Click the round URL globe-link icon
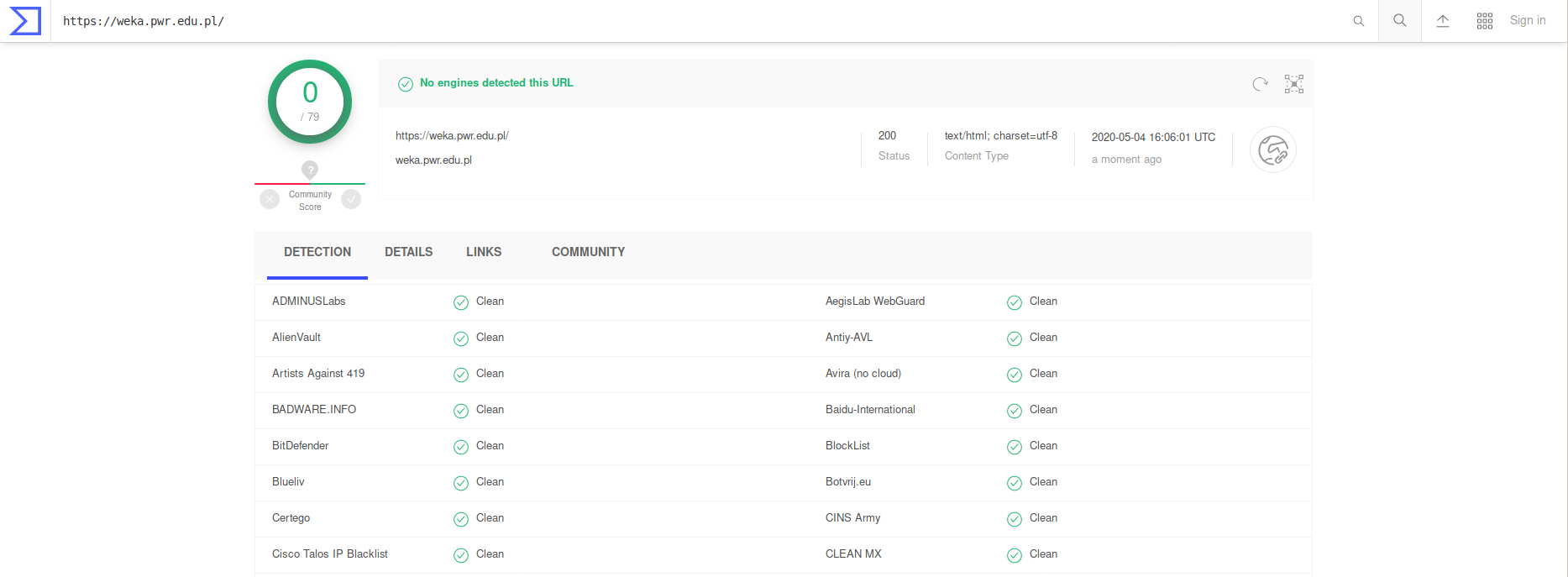 pos(1272,150)
